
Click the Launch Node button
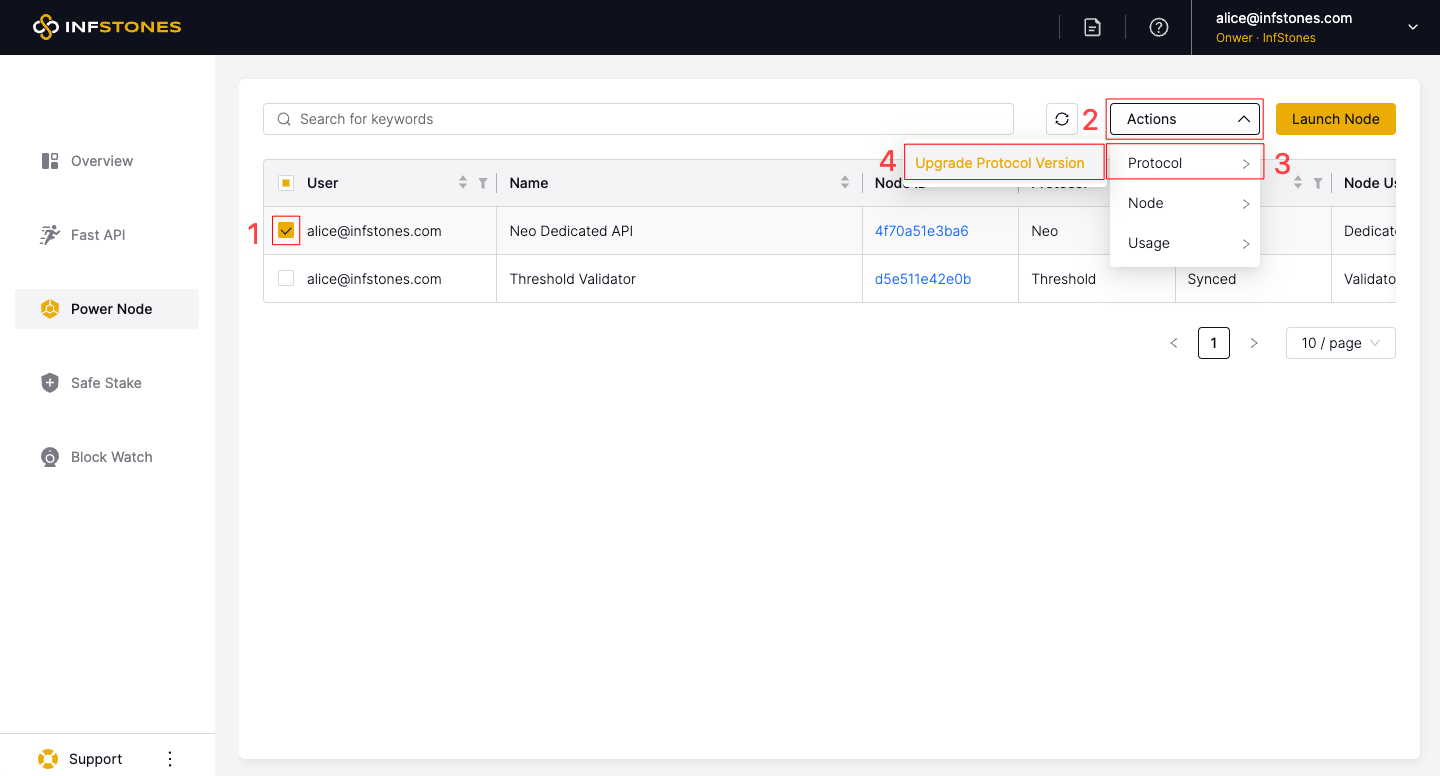click(x=1336, y=119)
